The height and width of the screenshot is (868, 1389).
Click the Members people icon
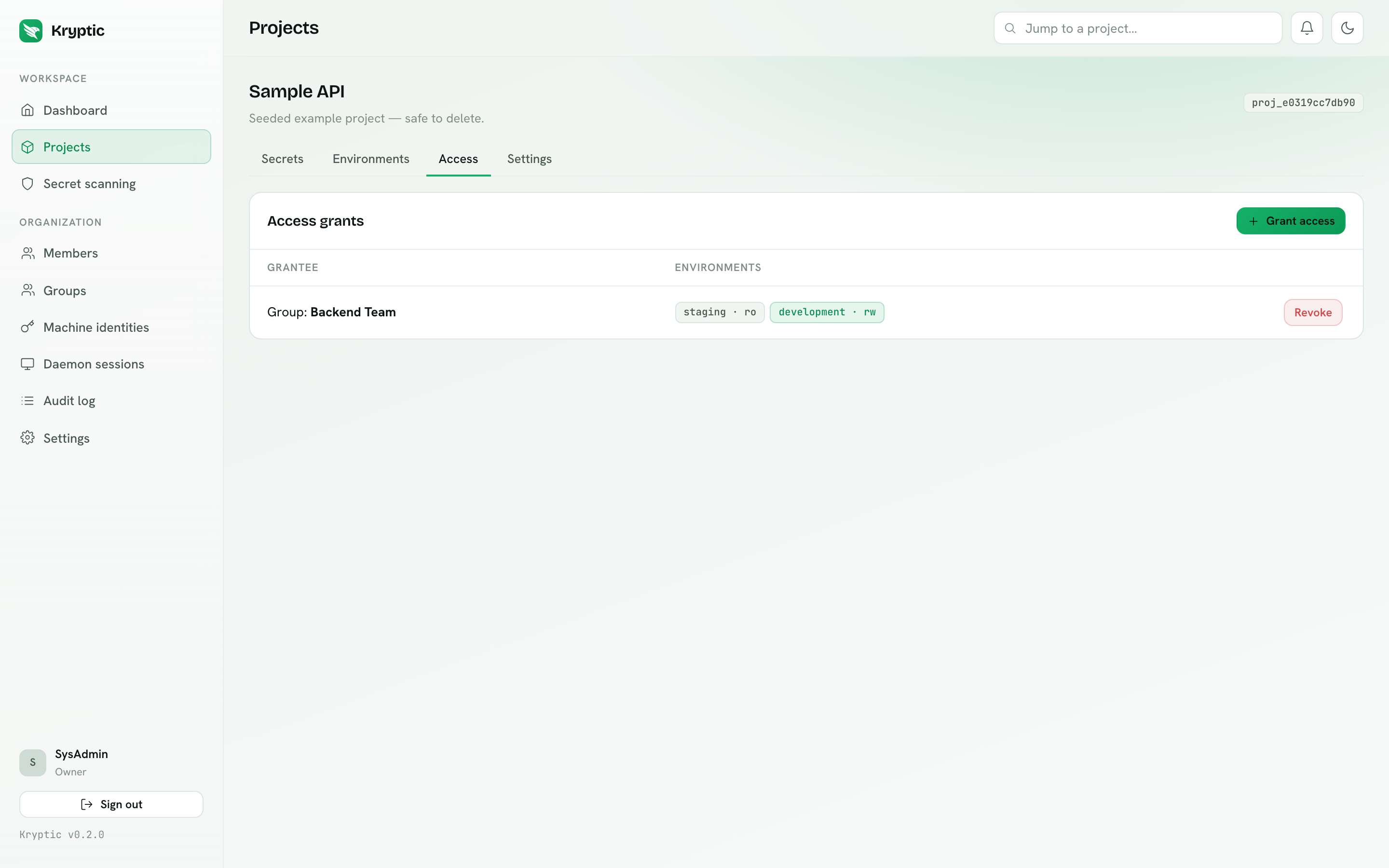(x=27, y=253)
